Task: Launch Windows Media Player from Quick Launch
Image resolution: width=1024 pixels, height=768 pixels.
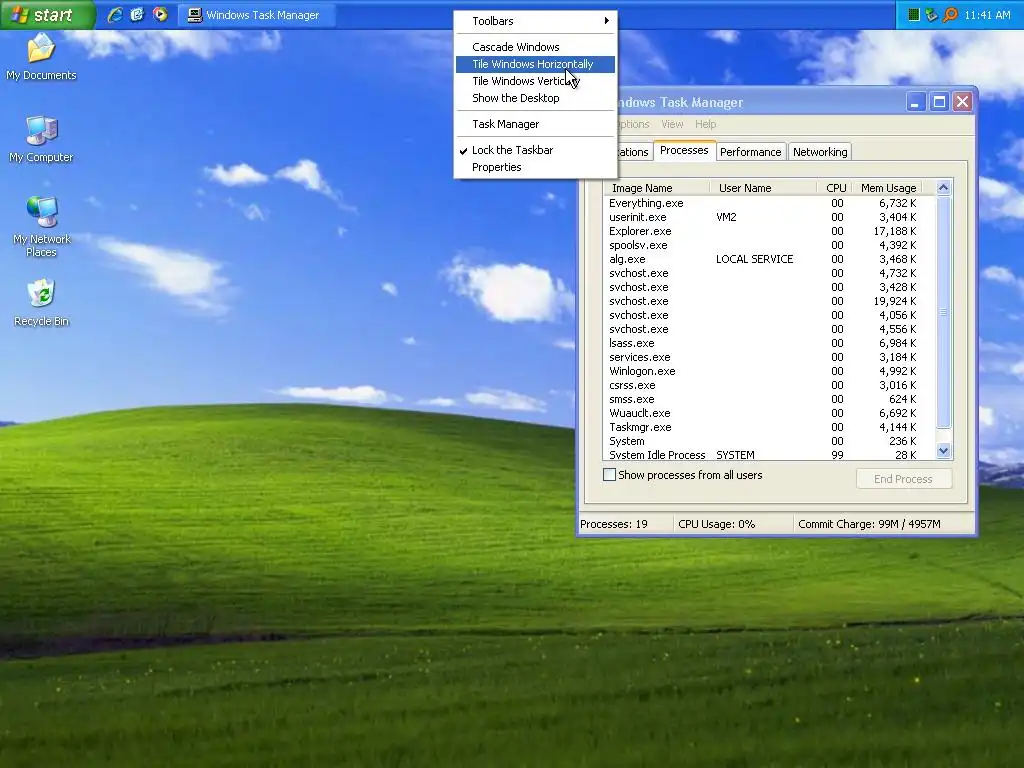Action: (x=160, y=14)
